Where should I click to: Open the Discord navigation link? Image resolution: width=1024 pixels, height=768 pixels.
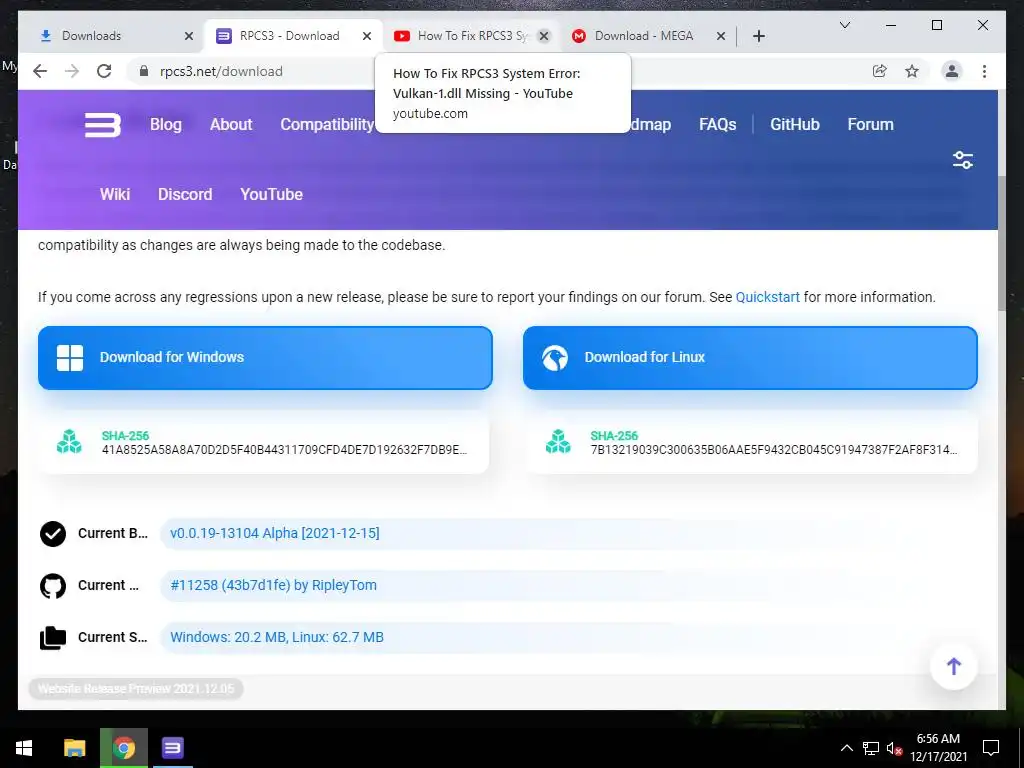pyautogui.click(x=185, y=194)
